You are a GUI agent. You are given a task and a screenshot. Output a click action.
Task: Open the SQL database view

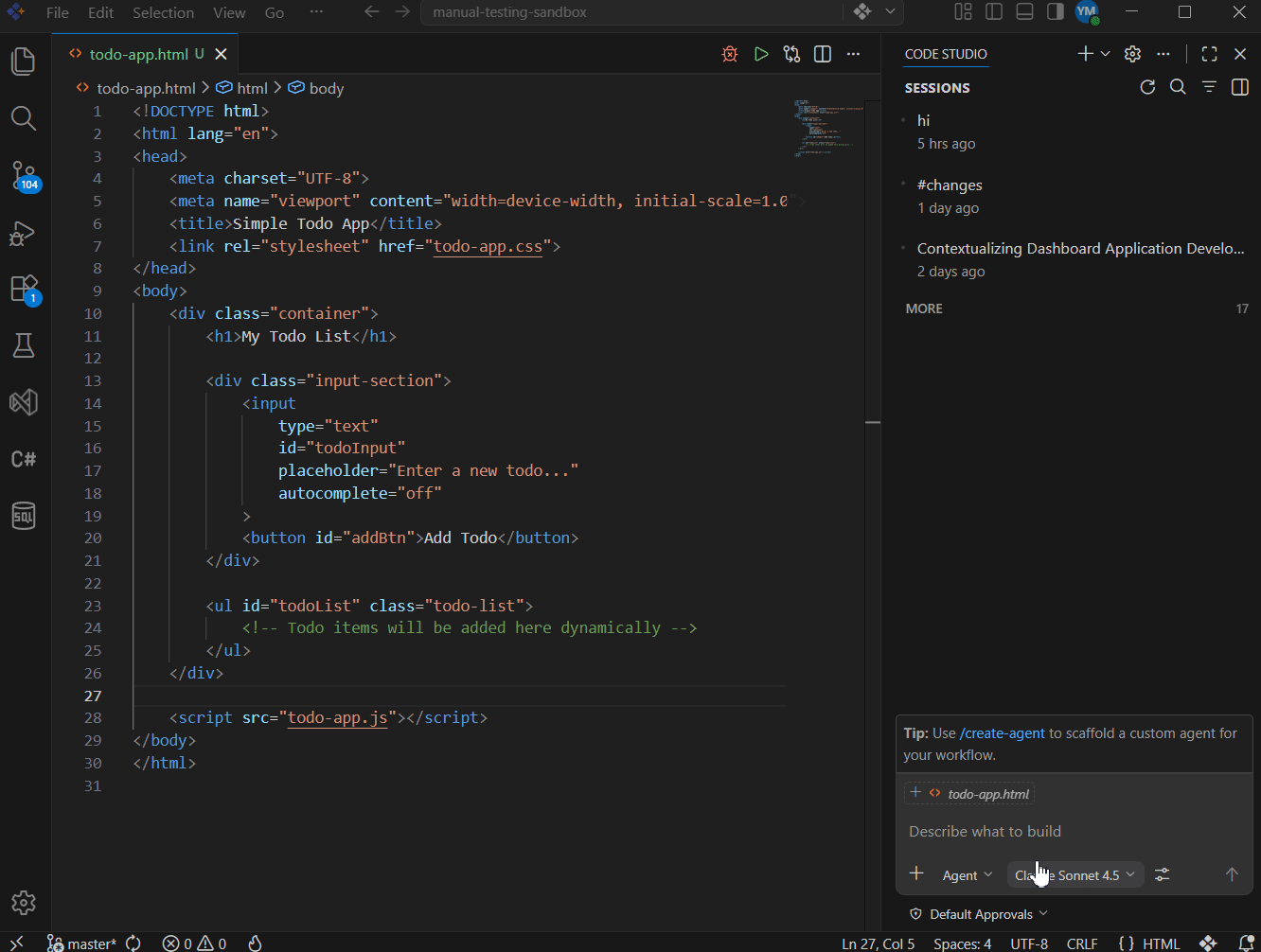(24, 516)
